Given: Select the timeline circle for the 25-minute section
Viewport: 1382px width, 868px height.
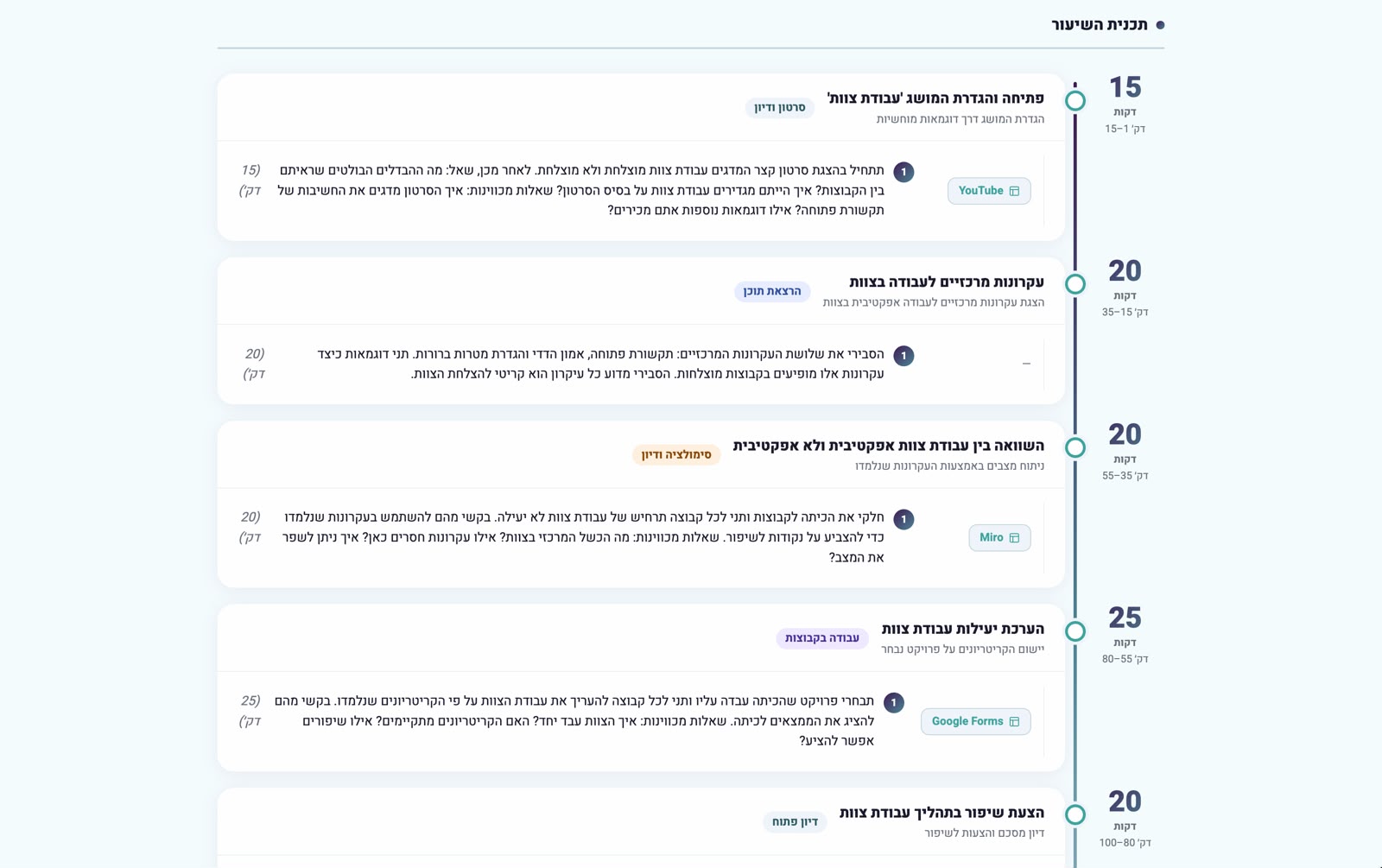Looking at the screenshot, I should click(x=1075, y=630).
